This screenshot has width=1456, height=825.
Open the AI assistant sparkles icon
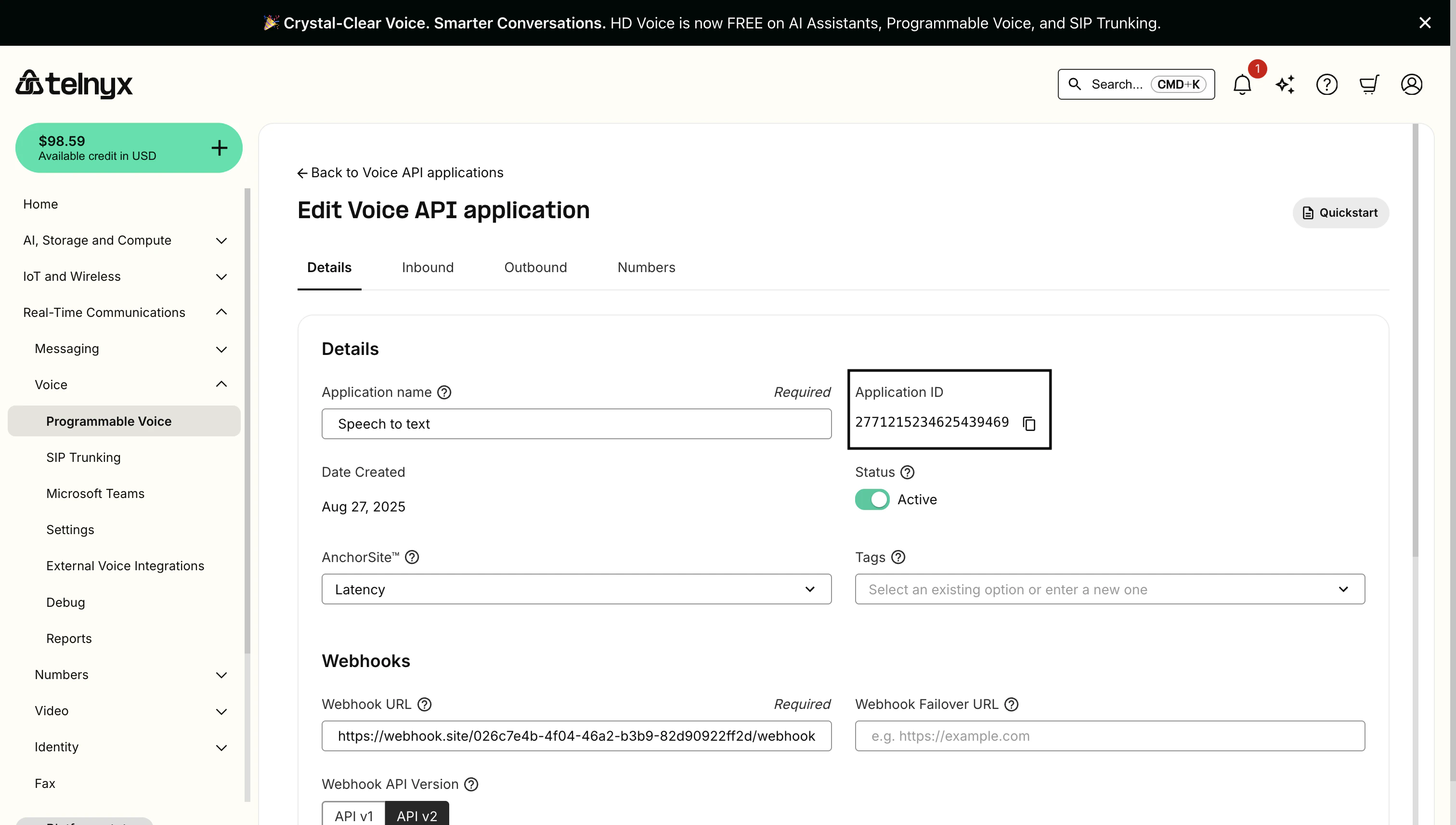pos(1285,84)
